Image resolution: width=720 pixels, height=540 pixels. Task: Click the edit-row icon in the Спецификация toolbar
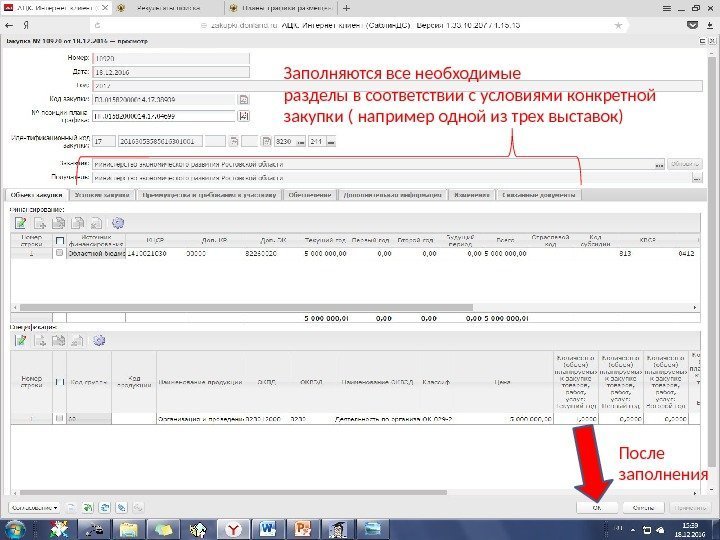[20, 341]
